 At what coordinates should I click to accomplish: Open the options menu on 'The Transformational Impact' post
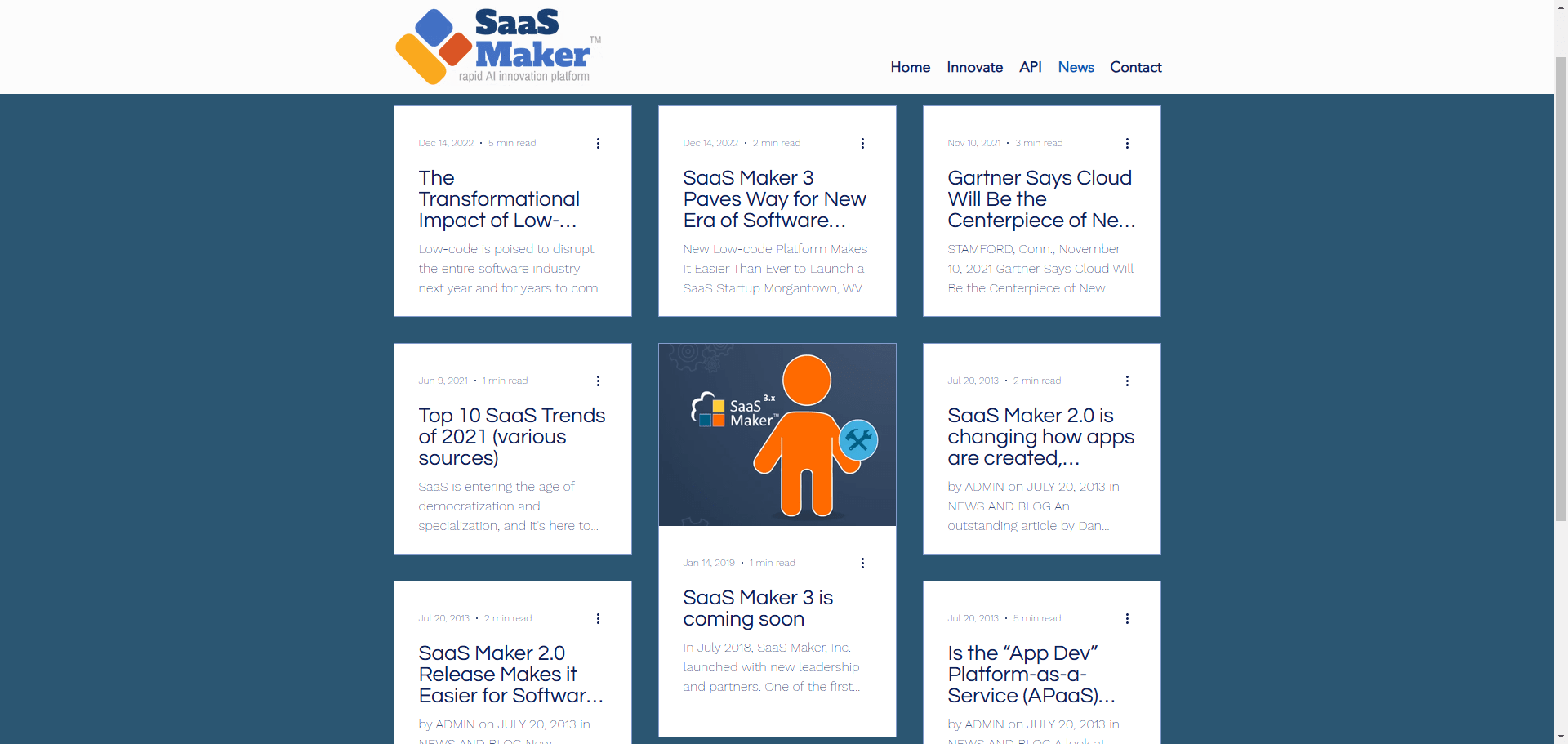tap(599, 143)
